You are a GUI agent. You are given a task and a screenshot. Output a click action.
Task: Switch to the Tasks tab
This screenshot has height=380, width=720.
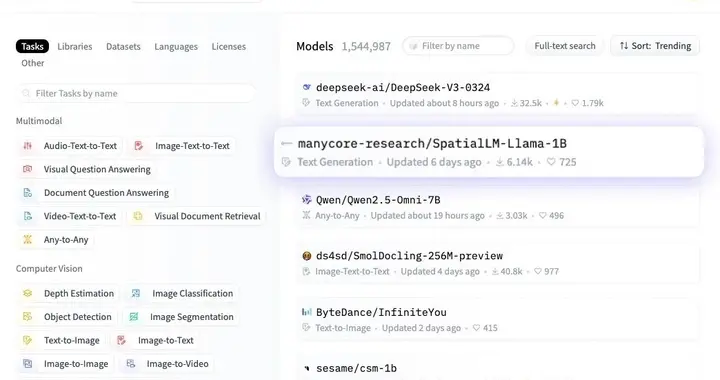point(32,46)
